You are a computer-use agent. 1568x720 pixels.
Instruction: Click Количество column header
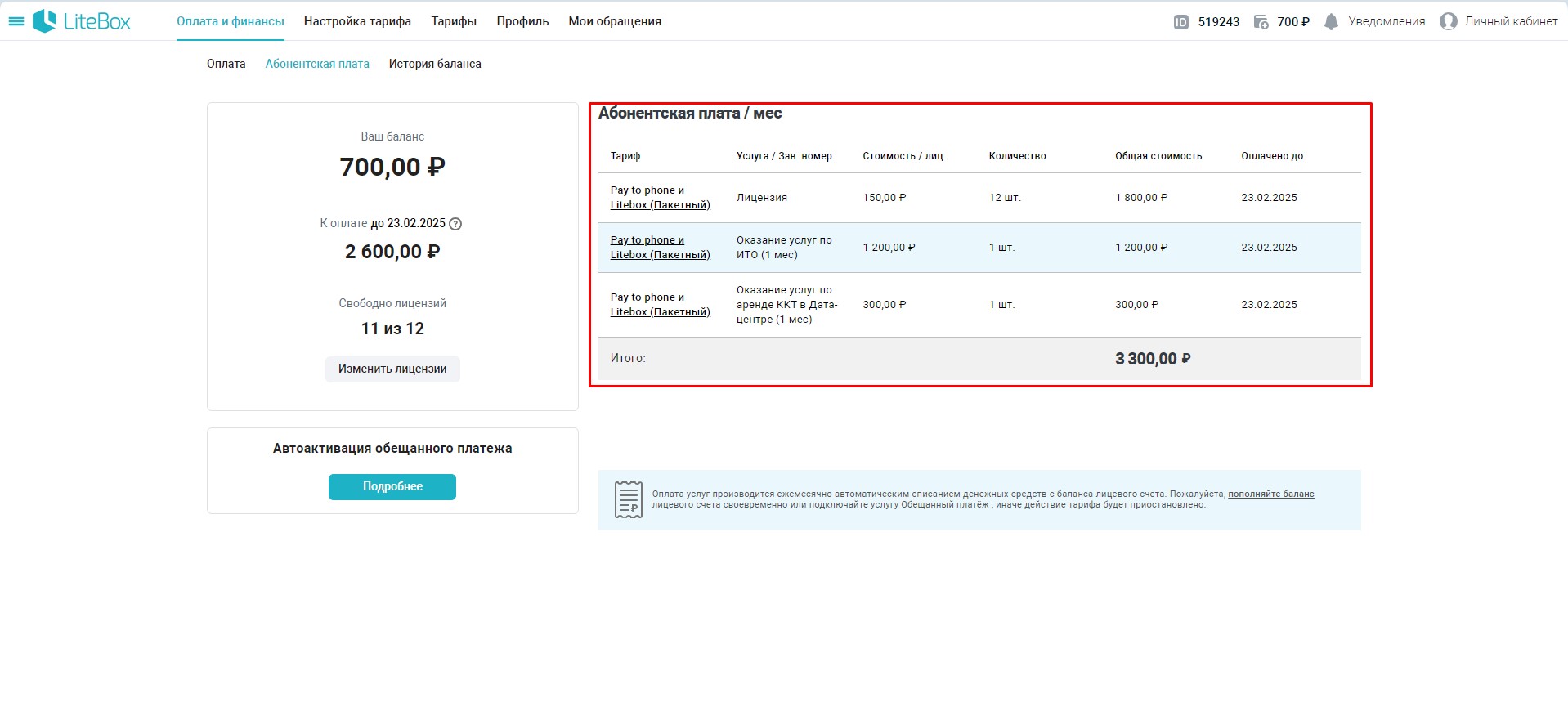[x=1018, y=156]
